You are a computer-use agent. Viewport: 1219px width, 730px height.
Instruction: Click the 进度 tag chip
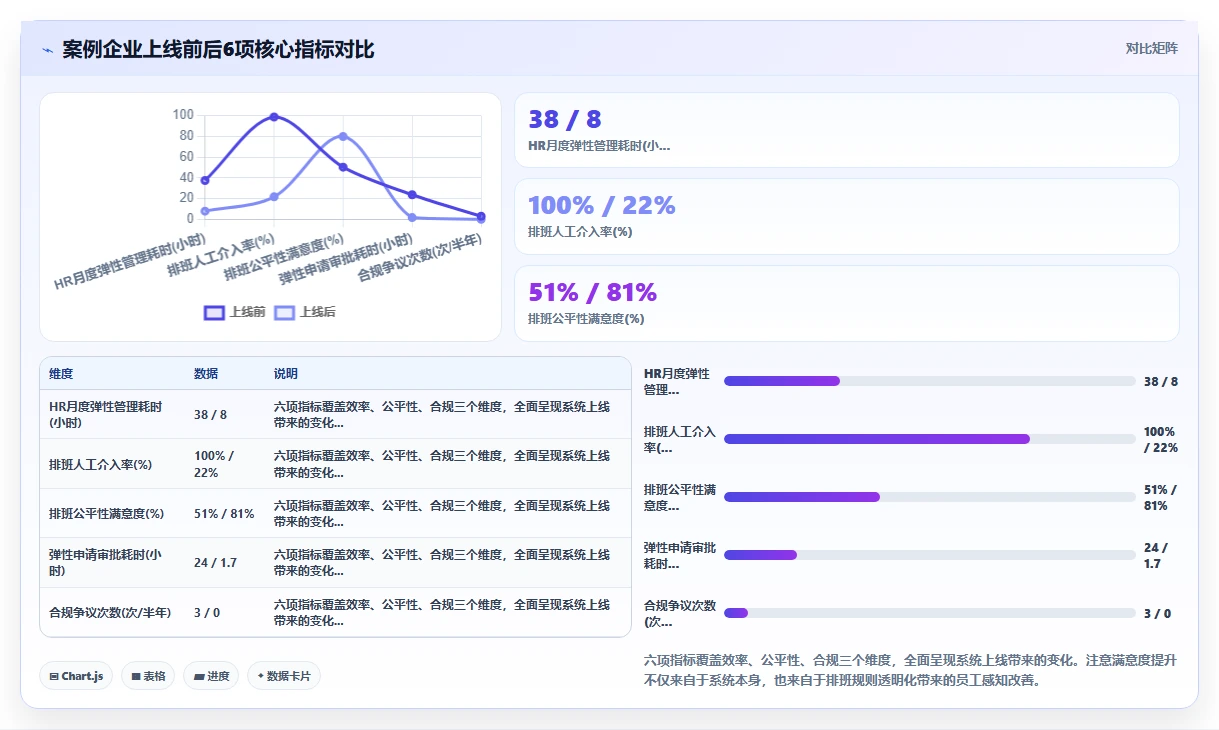(212, 676)
